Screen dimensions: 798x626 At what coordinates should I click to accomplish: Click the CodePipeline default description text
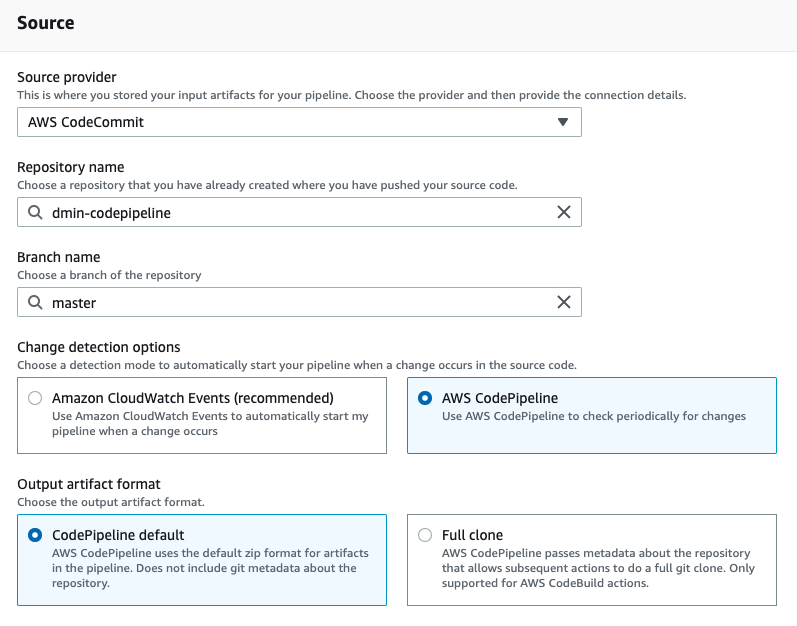(x=204, y=568)
